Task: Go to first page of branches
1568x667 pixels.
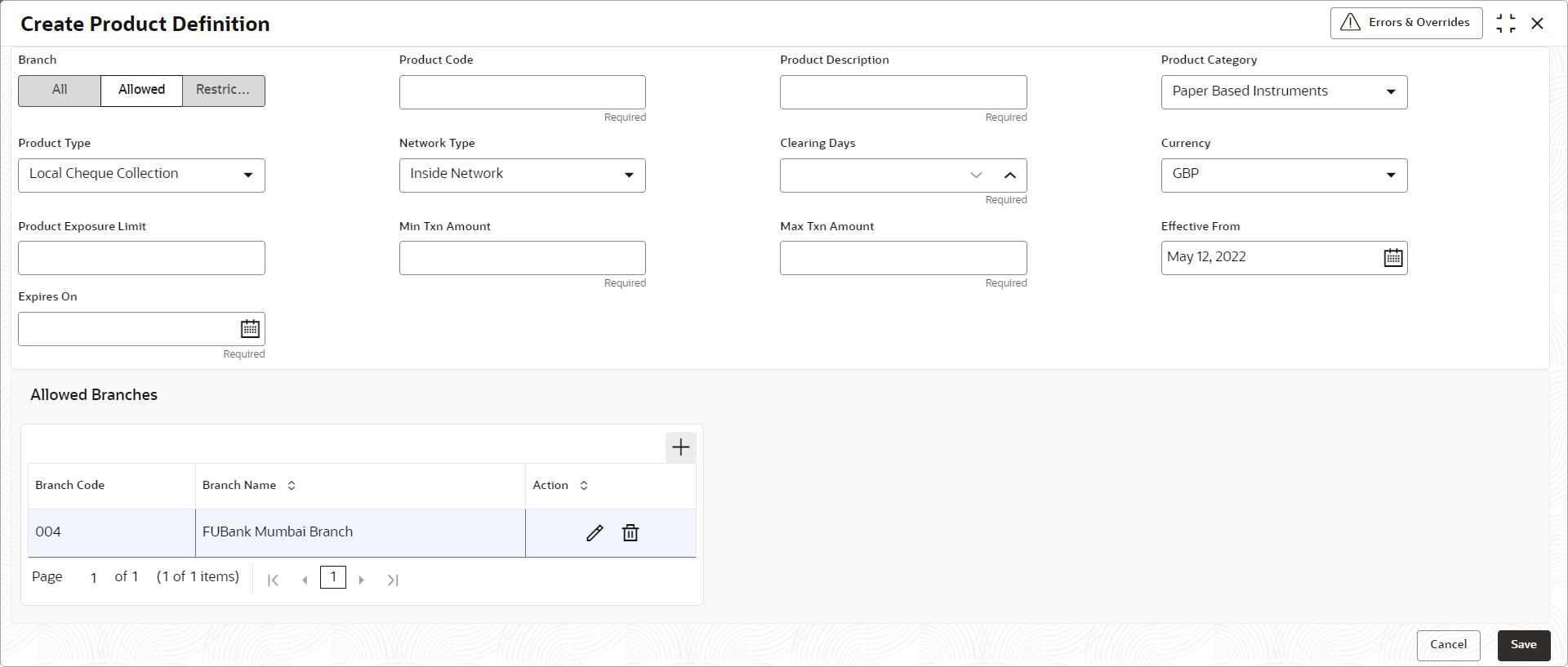Action: coord(273,580)
